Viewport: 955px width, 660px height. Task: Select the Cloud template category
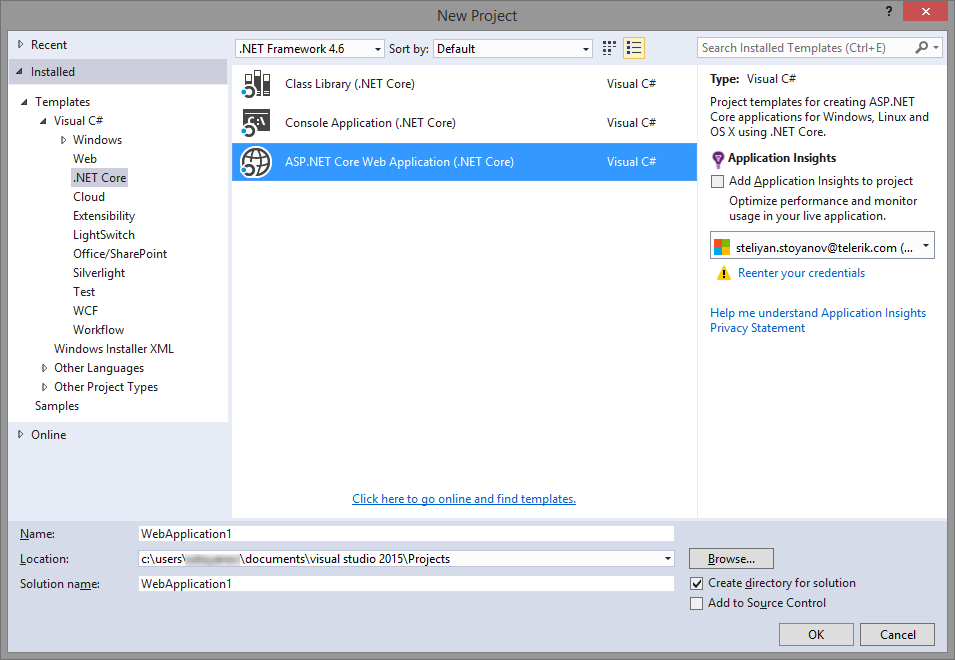coord(89,197)
